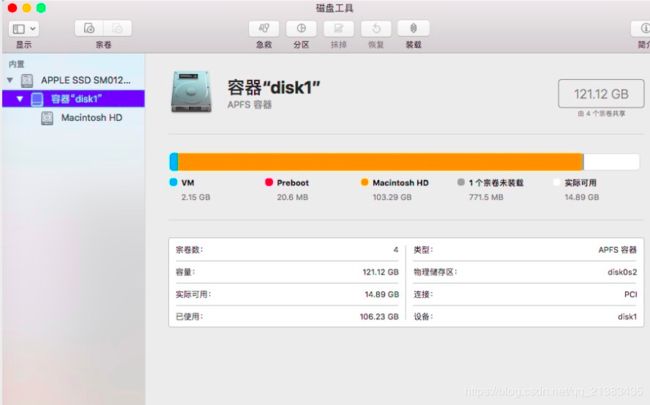650x405 pixels.
Task: Click the Erase (抹掉) toolbar icon
Action: click(x=339, y=28)
